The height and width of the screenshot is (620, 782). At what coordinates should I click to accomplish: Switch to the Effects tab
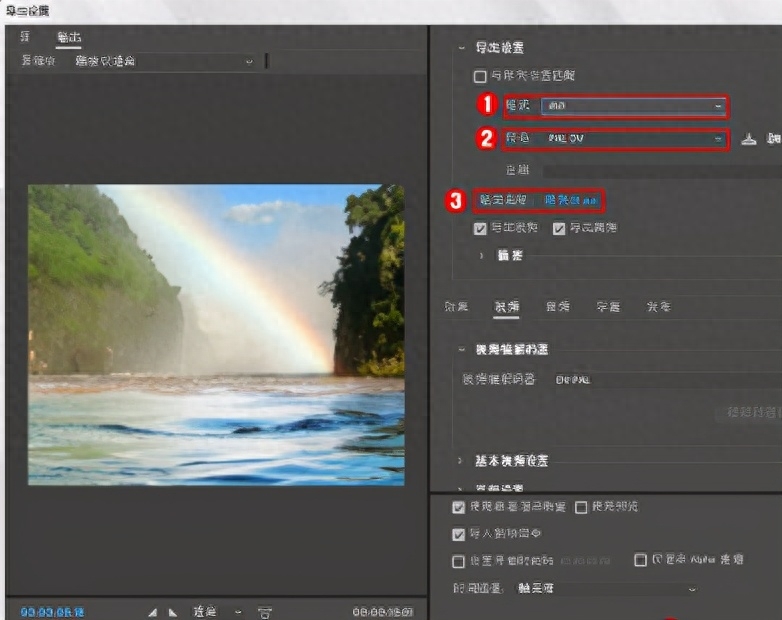[x=456, y=307]
